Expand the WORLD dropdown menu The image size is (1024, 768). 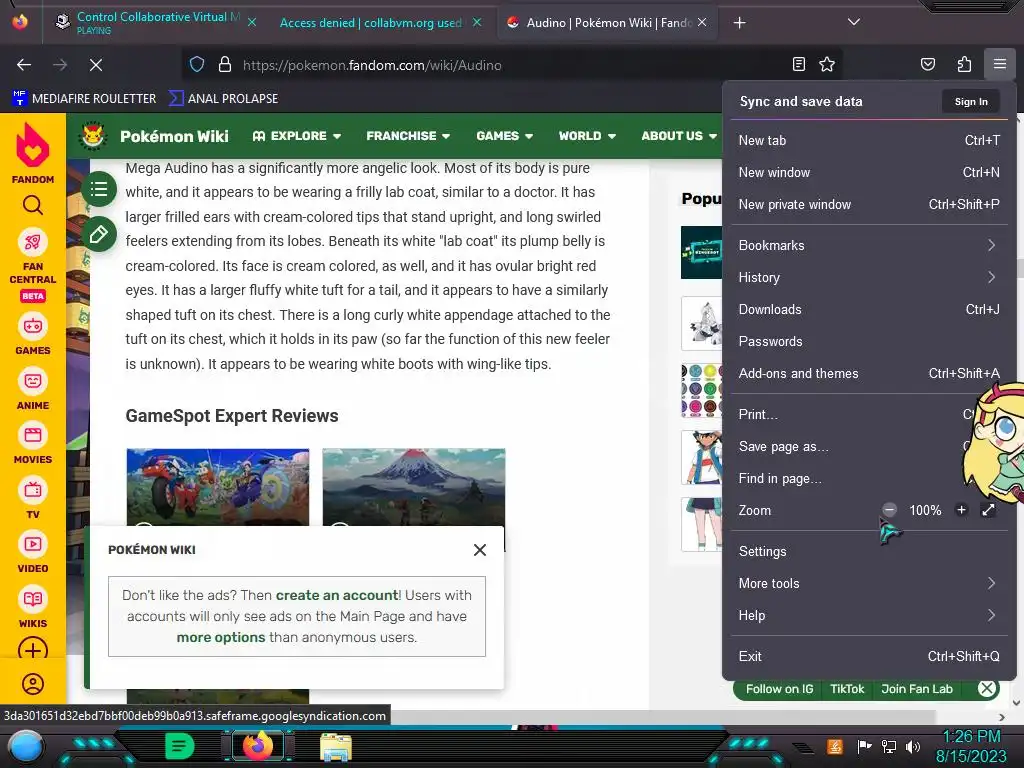tap(586, 136)
